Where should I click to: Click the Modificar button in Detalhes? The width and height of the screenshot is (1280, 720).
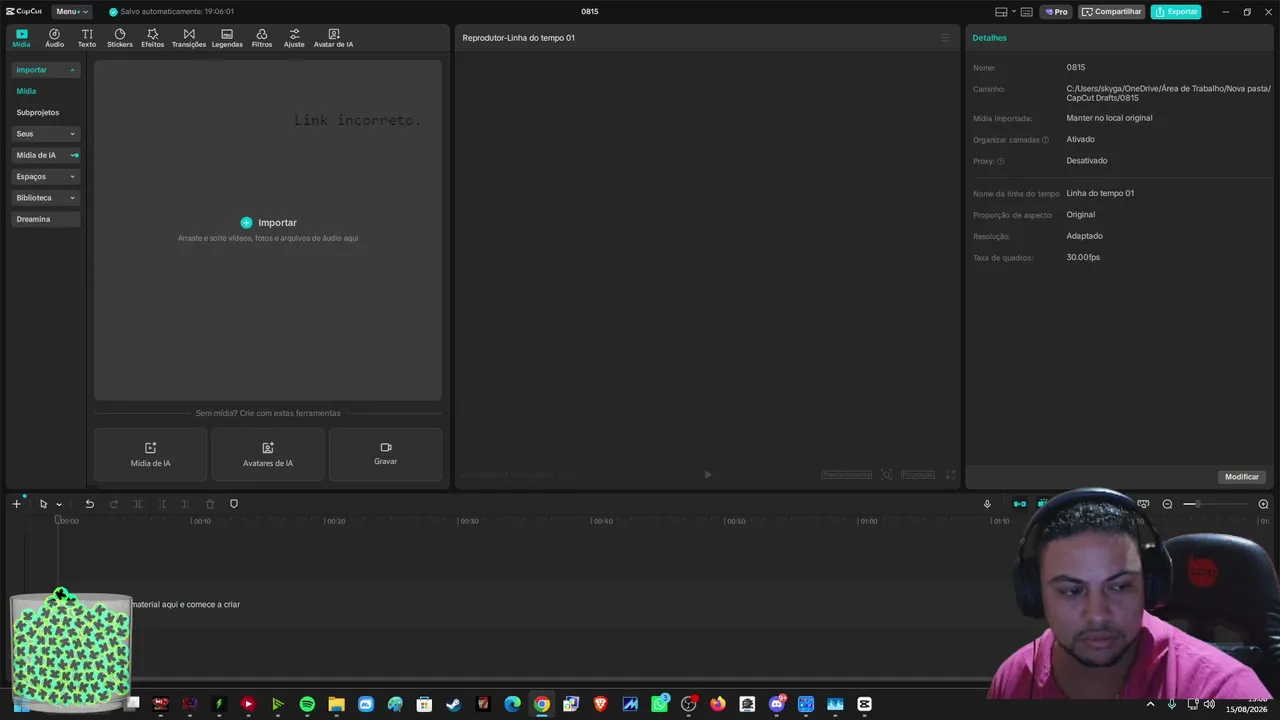point(1242,477)
